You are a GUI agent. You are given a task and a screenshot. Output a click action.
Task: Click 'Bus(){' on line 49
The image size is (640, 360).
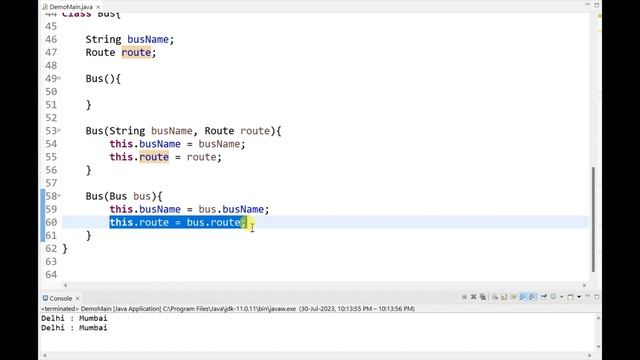pos(103,79)
